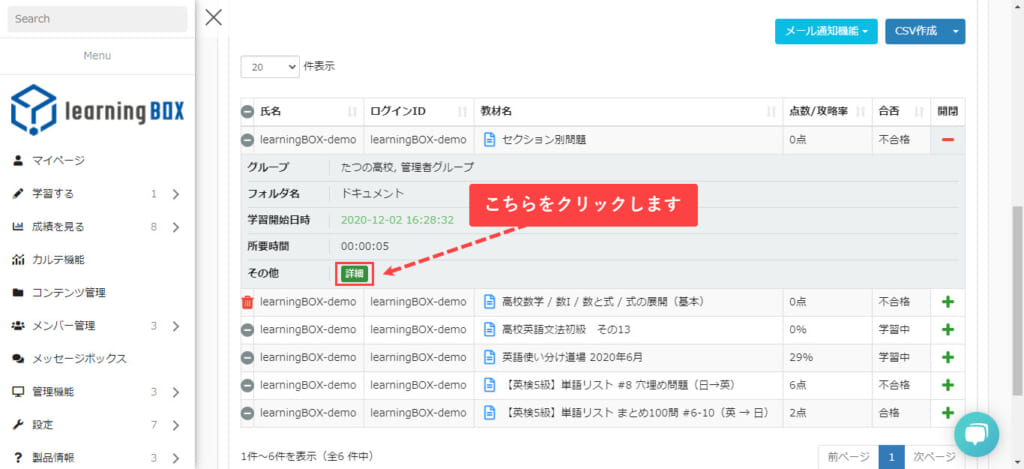Select コンテンツ管理 from the sidebar
The image size is (1024, 469).
click(69, 292)
